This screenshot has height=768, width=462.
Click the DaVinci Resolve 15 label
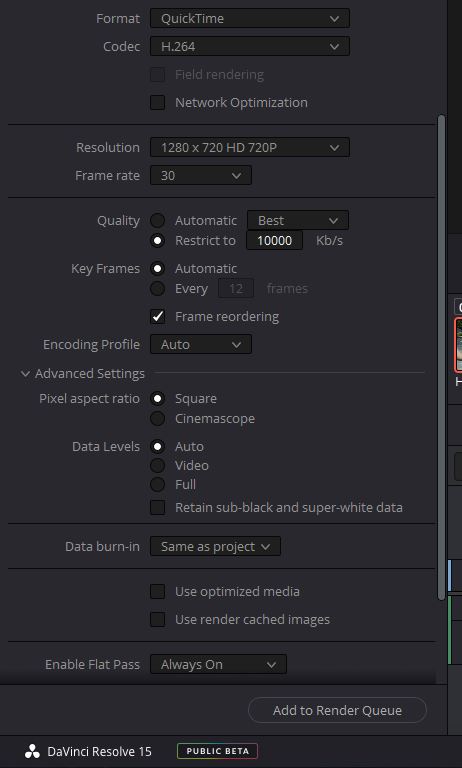tap(99, 751)
